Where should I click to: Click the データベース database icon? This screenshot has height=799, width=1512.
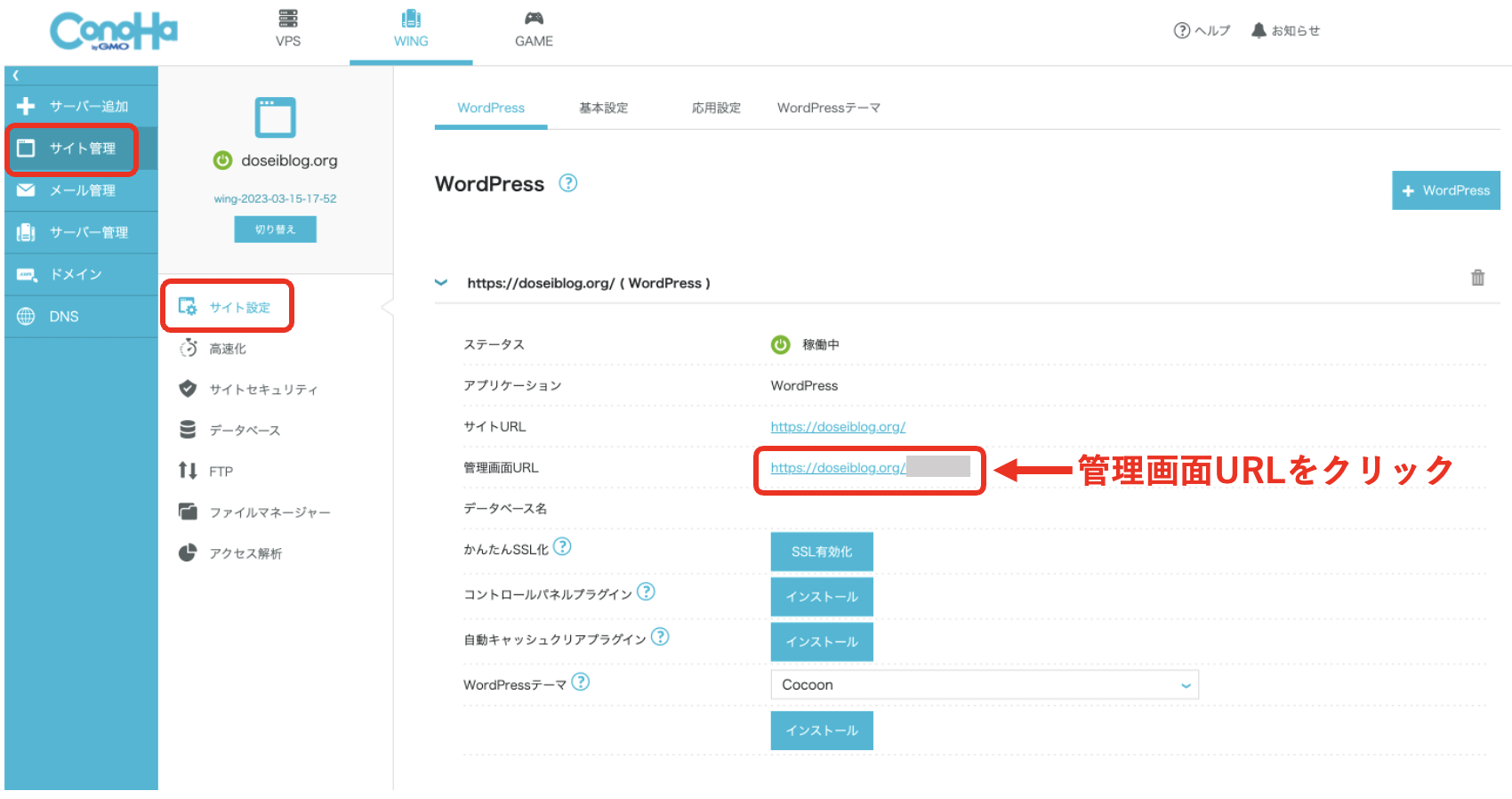tap(188, 430)
